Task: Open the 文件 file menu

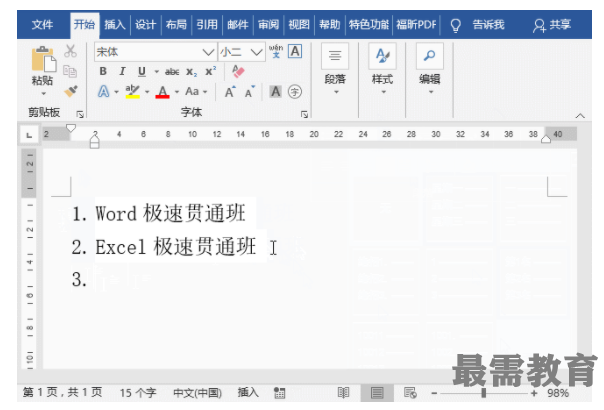Action: [42, 25]
